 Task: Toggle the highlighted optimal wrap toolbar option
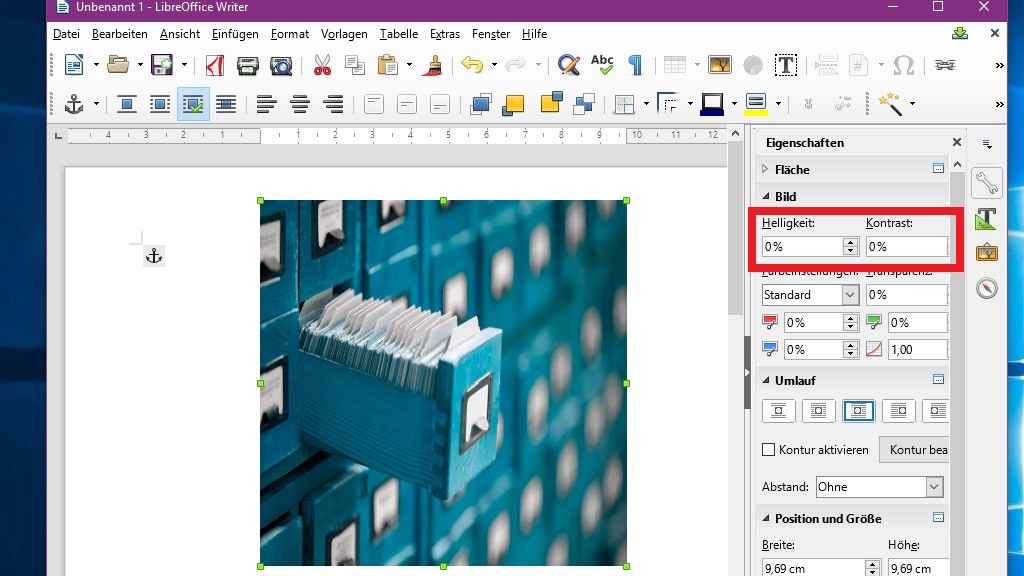point(192,103)
